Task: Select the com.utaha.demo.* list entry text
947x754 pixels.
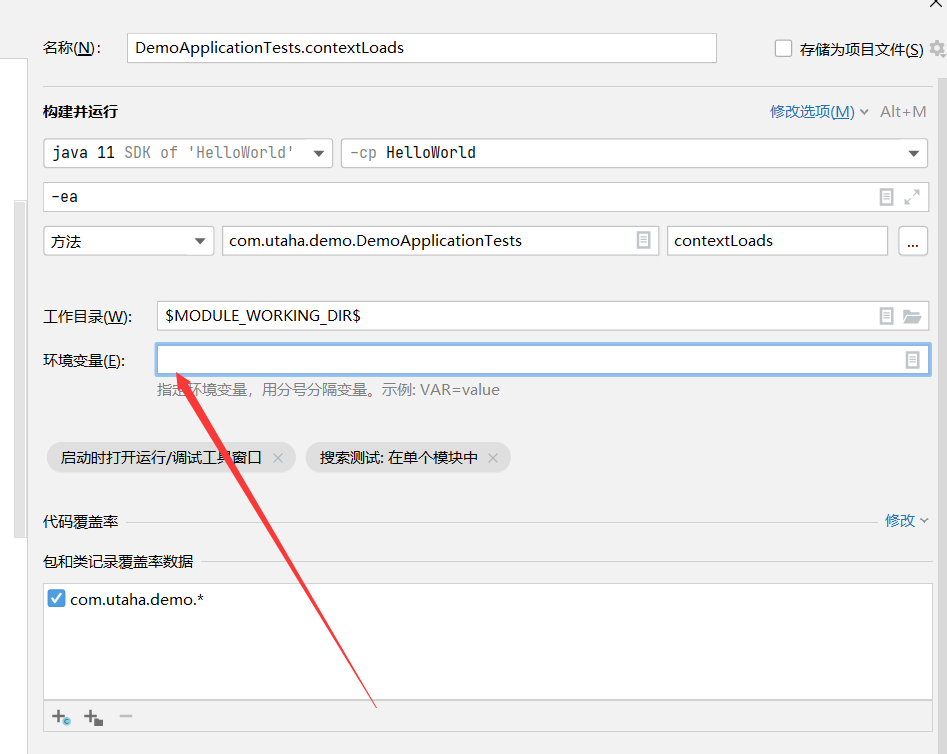Action: tap(137, 599)
